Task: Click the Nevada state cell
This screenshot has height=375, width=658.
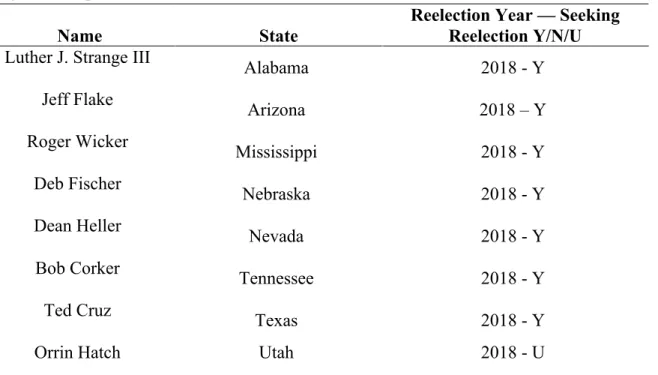Action: (x=276, y=237)
